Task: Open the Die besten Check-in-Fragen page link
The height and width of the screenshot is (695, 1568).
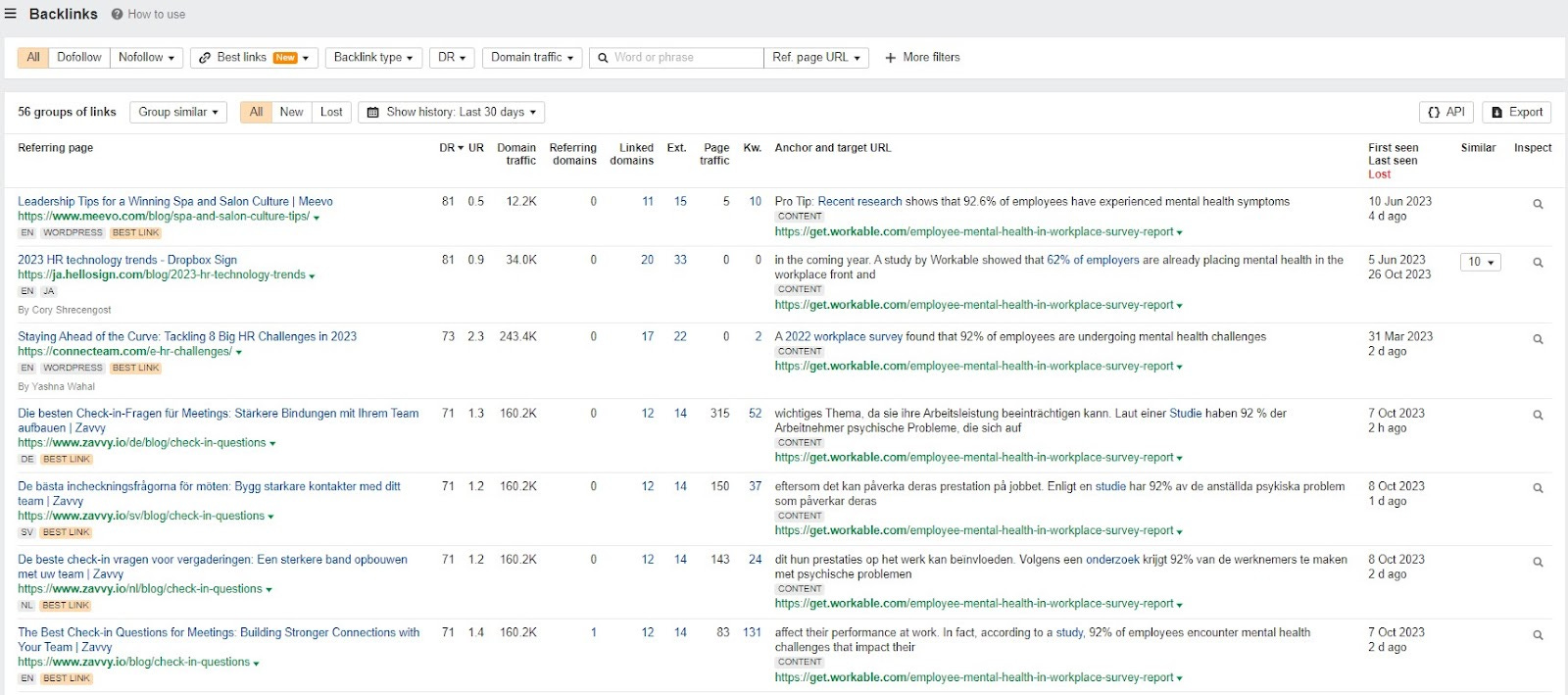Action: [219, 421]
